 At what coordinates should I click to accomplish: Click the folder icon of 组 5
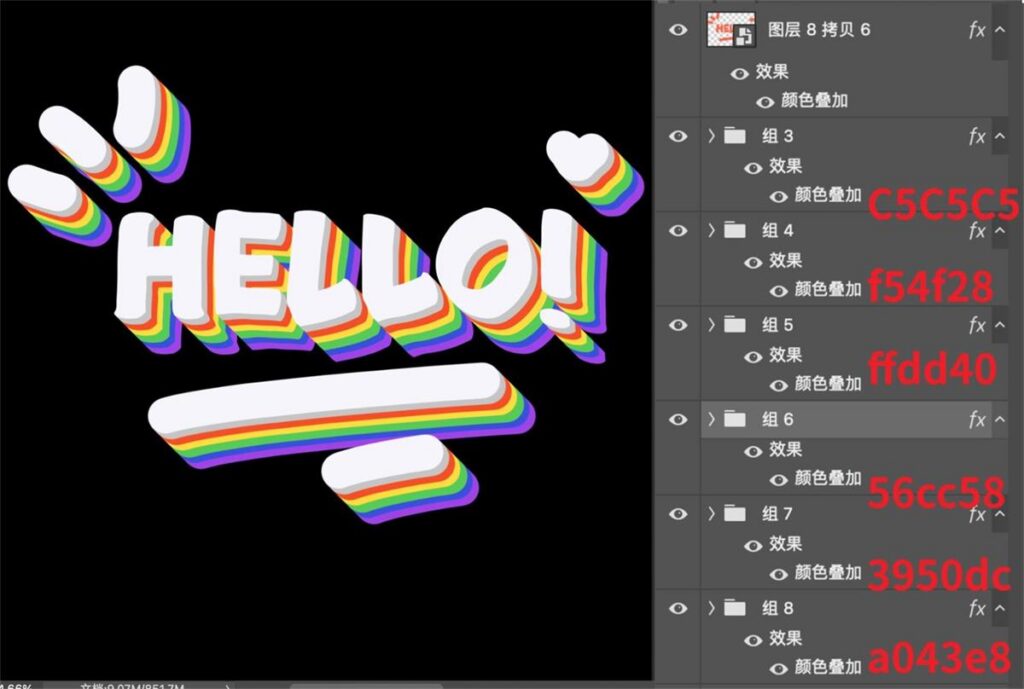735,325
